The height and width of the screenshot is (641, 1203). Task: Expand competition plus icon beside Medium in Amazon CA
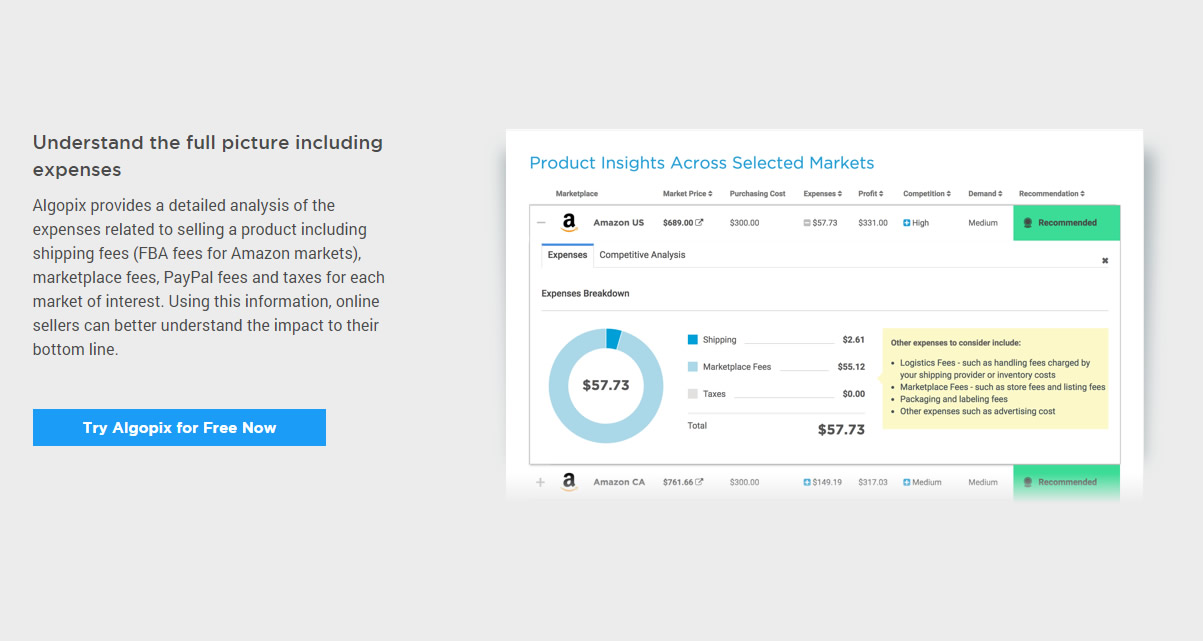907,482
